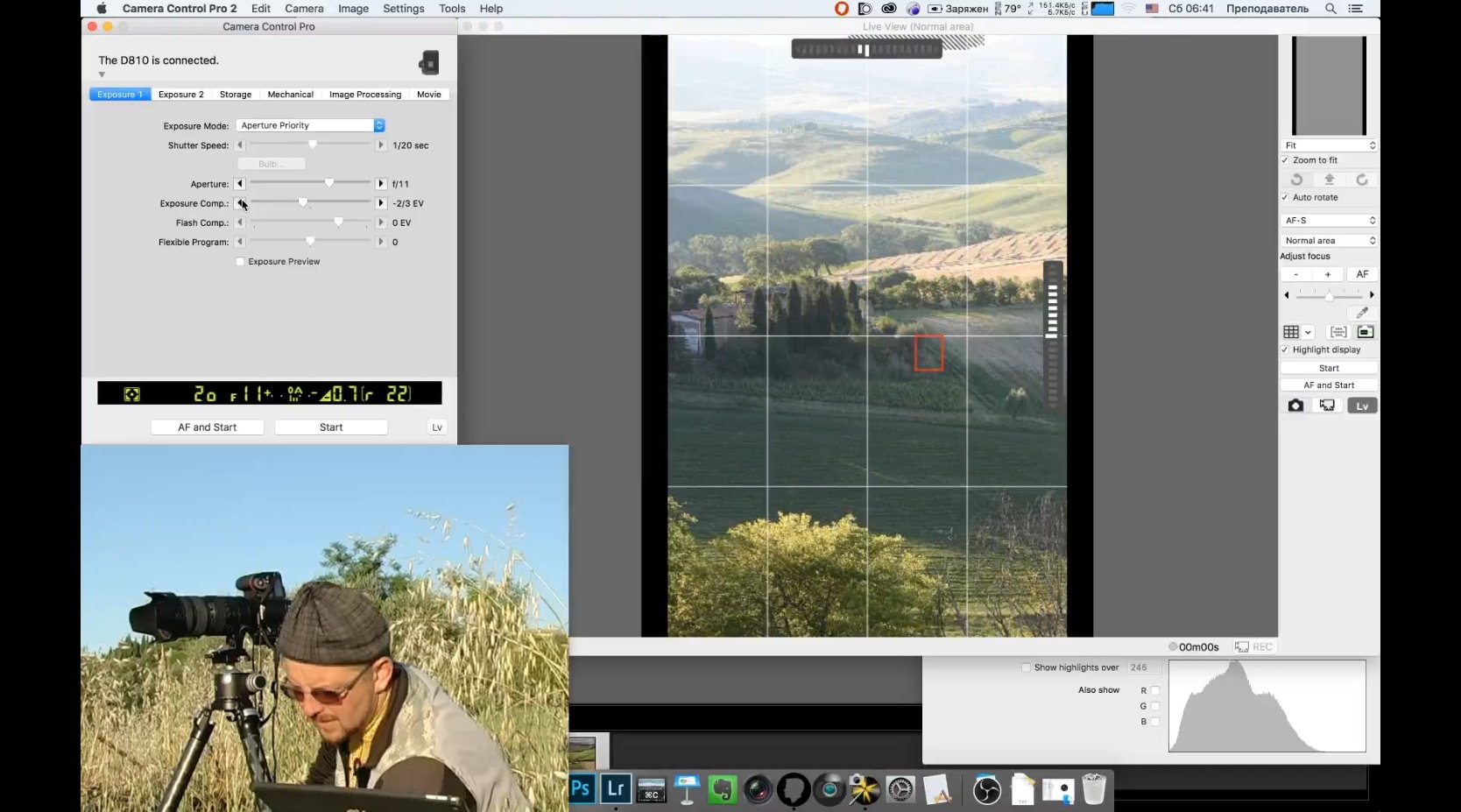Open Evernote from the Dock
1461x812 pixels.
pos(722,789)
